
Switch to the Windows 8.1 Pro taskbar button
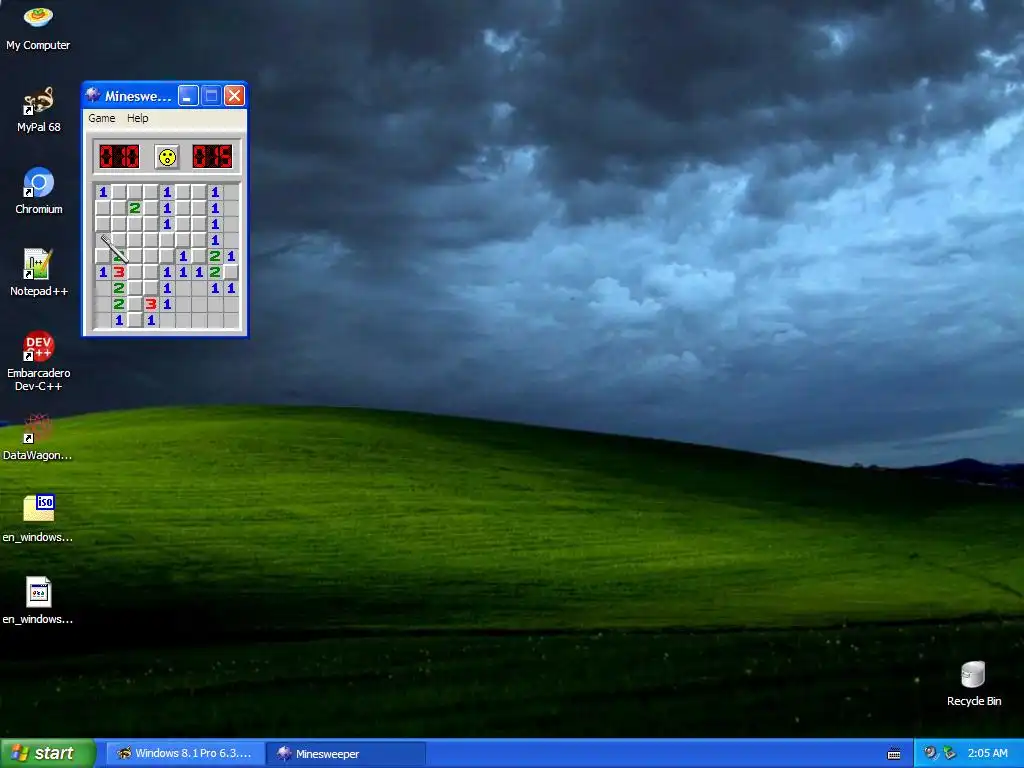click(x=185, y=754)
